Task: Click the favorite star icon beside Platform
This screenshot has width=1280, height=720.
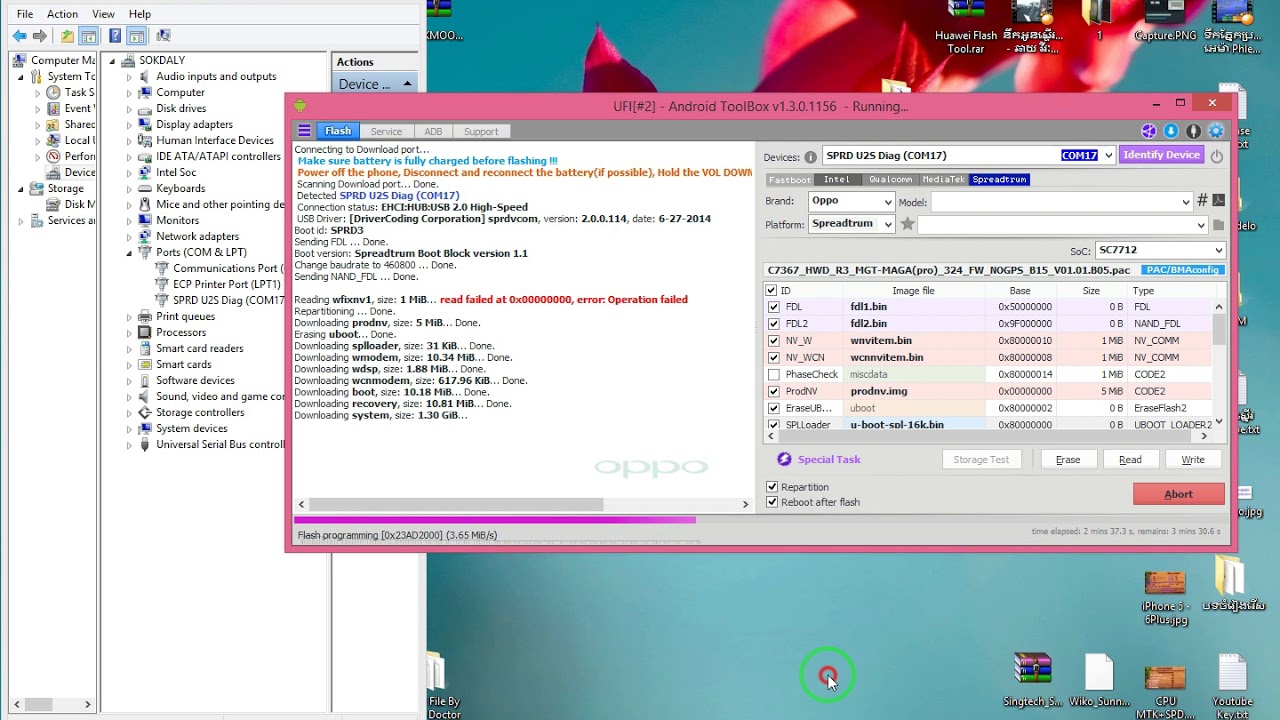Action: (908, 224)
